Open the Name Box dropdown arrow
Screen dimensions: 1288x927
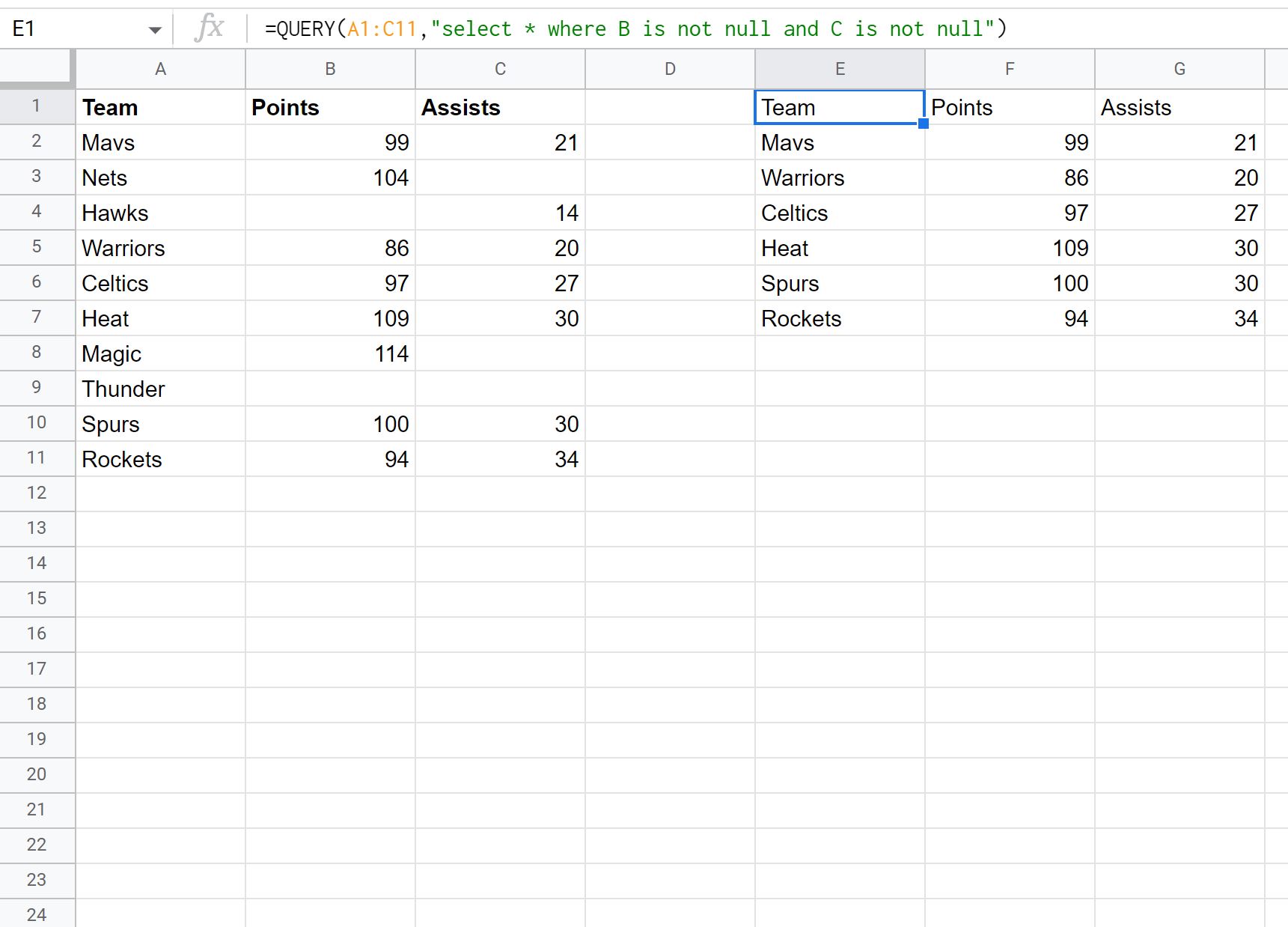155,30
